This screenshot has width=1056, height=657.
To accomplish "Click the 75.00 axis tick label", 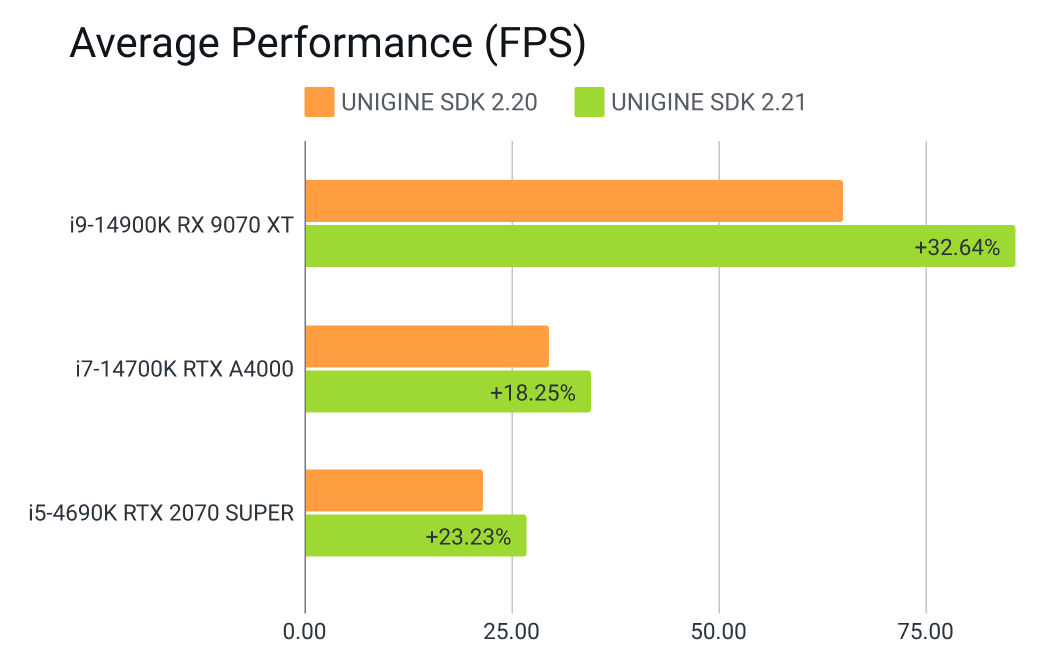I will (x=926, y=632).
